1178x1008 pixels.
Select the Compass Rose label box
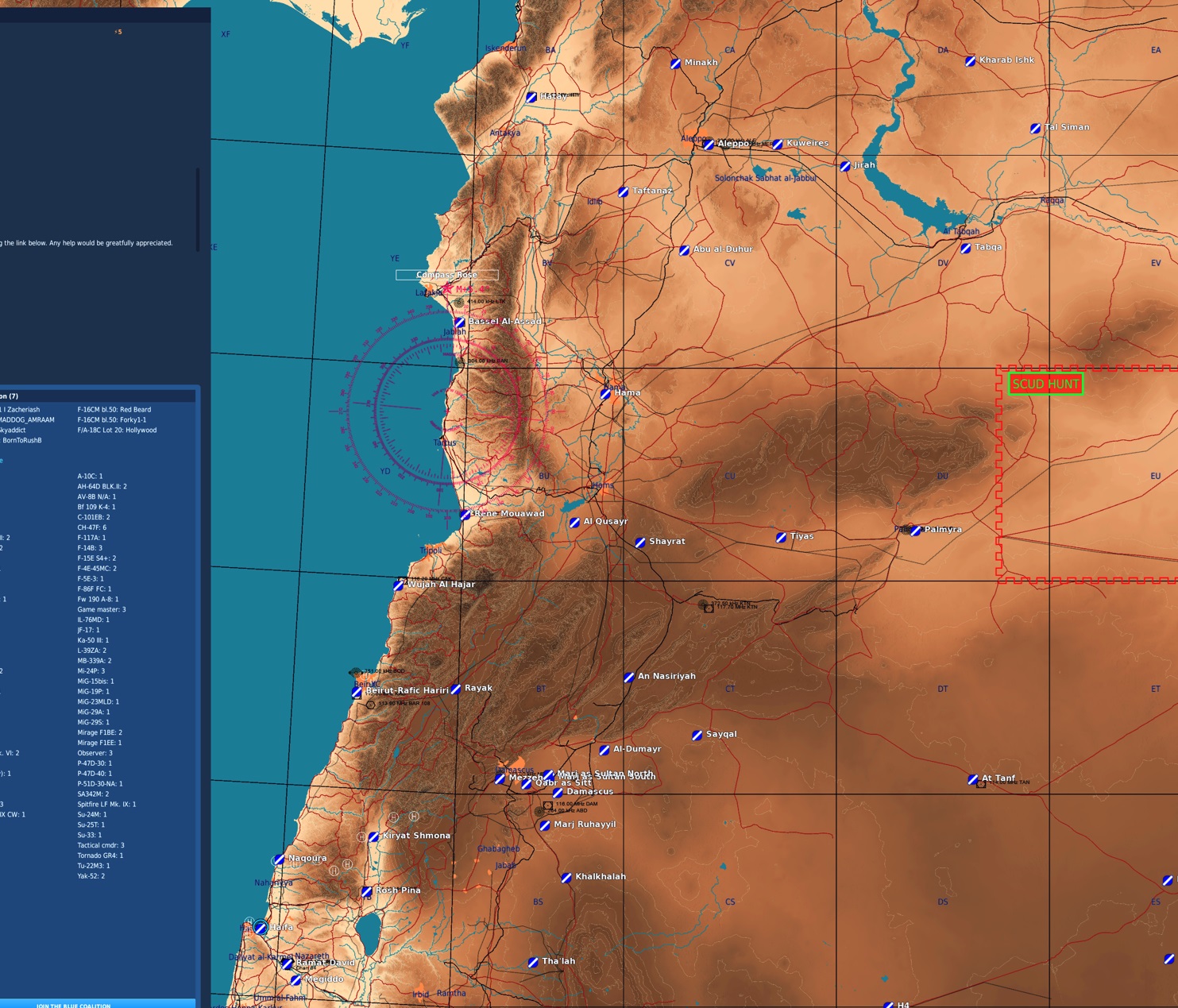click(x=447, y=275)
